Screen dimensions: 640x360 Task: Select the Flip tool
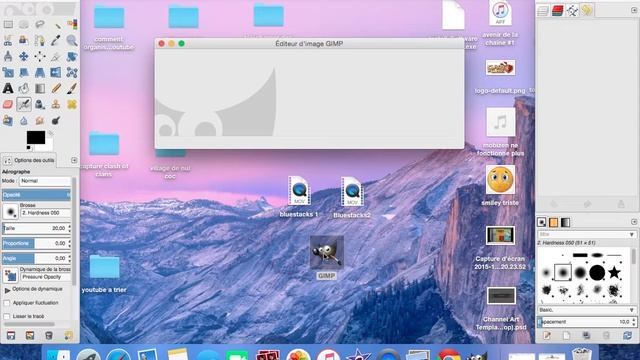point(56,73)
